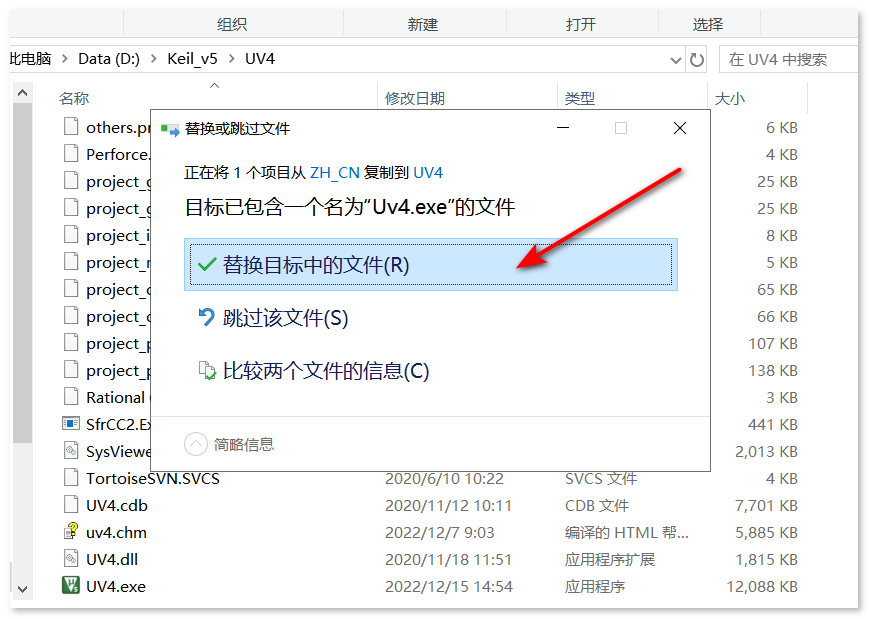Collapse details via 简略信息 chevron
869x619 pixels.
[x=196, y=444]
